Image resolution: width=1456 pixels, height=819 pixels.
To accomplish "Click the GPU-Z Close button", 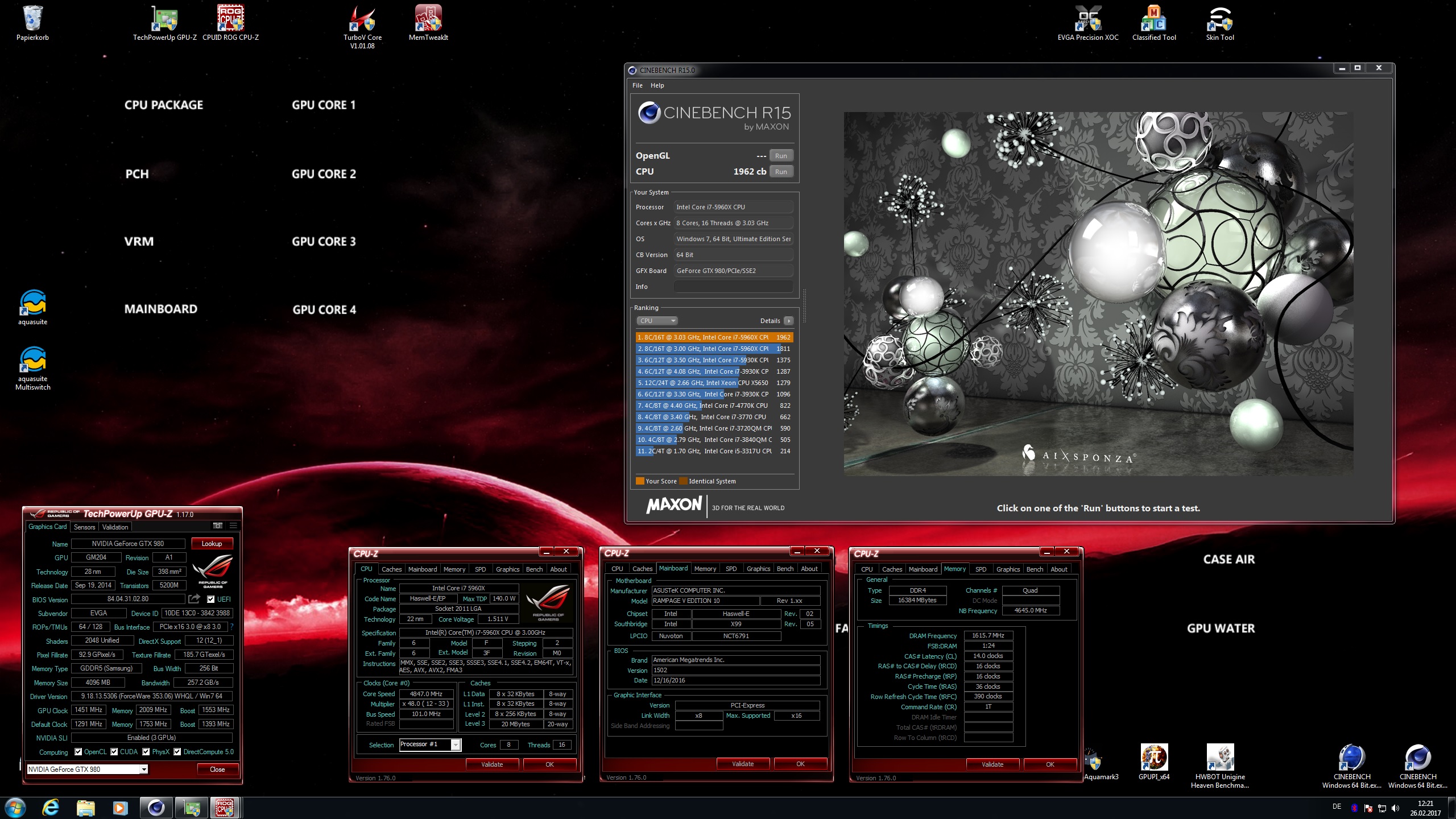I will (x=217, y=769).
